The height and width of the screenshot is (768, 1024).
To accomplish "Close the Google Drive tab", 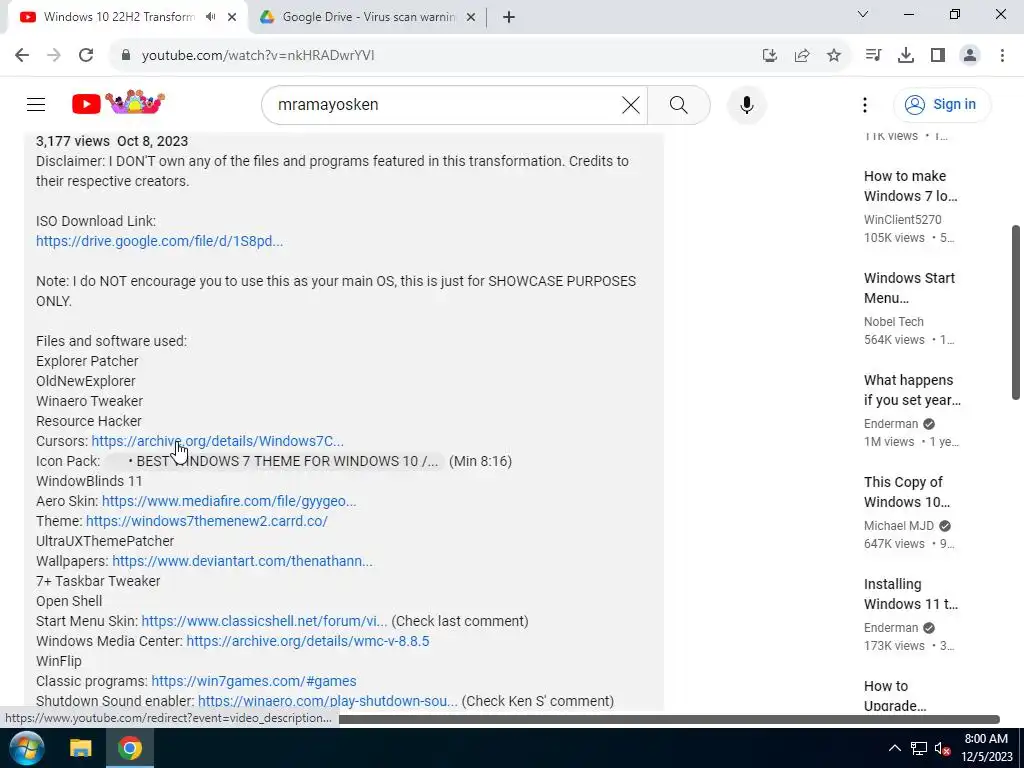I will (471, 17).
